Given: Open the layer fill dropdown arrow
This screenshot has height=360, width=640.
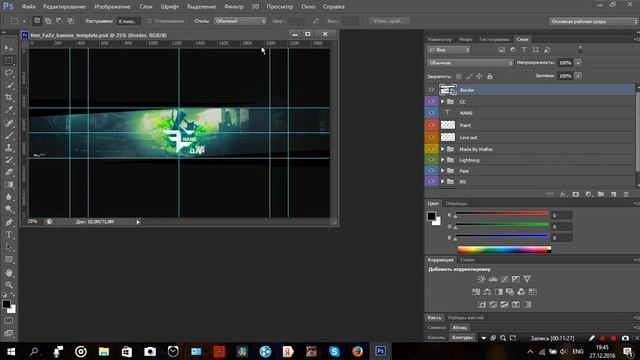Looking at the screenshot, I should coord(578,76).
